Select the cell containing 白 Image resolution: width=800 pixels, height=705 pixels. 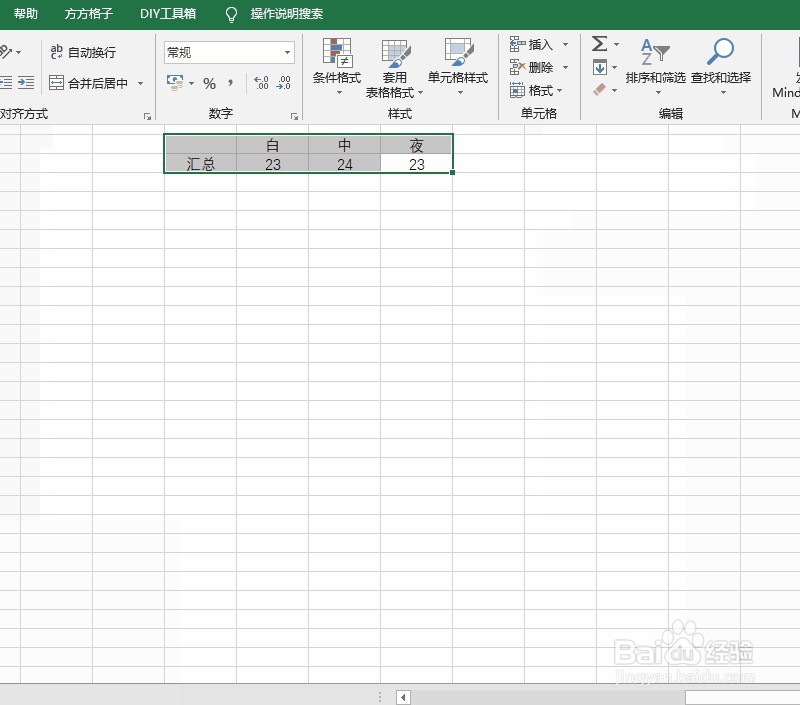click(x=272, y=145)
